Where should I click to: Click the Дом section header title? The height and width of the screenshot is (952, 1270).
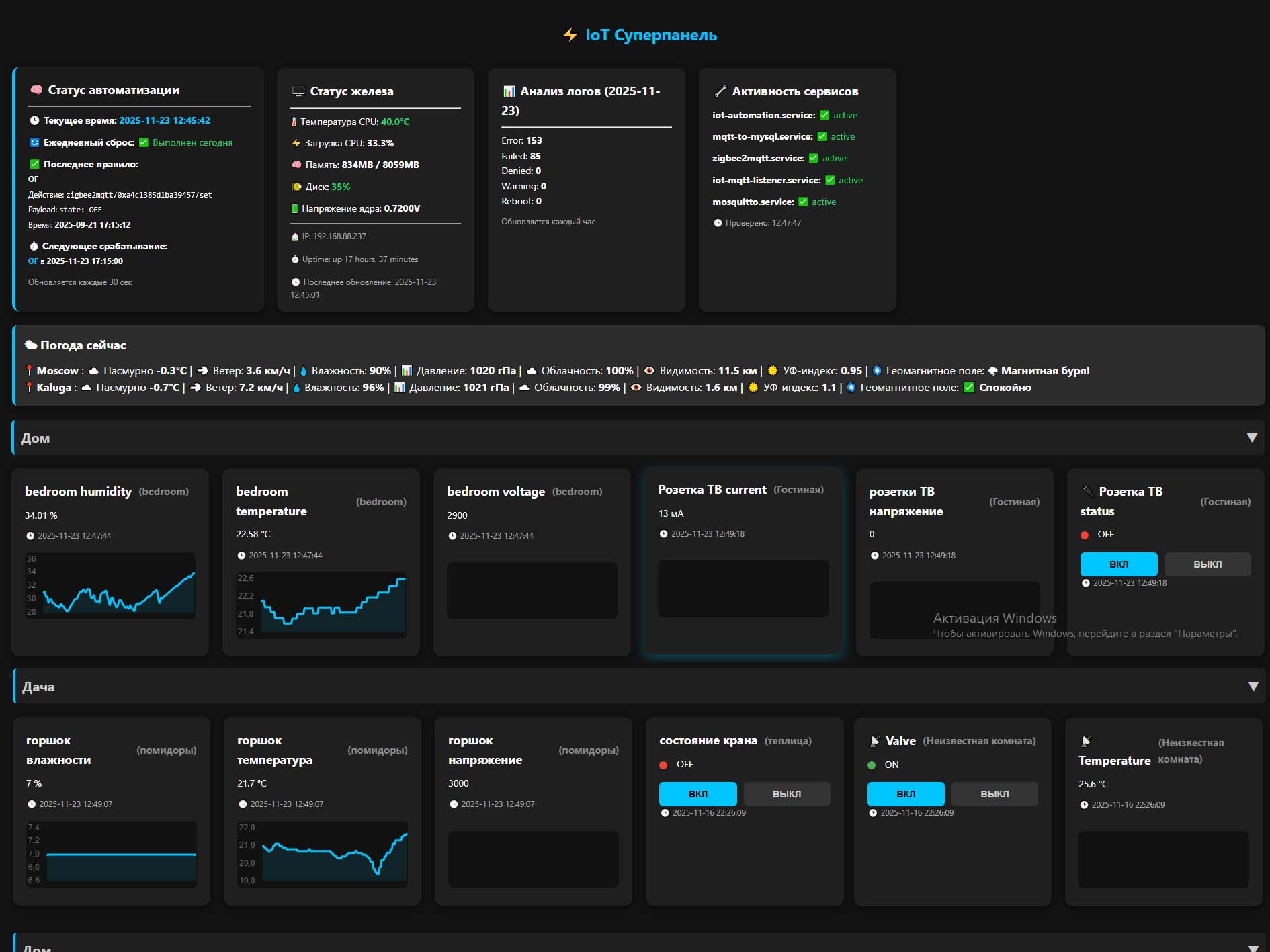(36, 438)
